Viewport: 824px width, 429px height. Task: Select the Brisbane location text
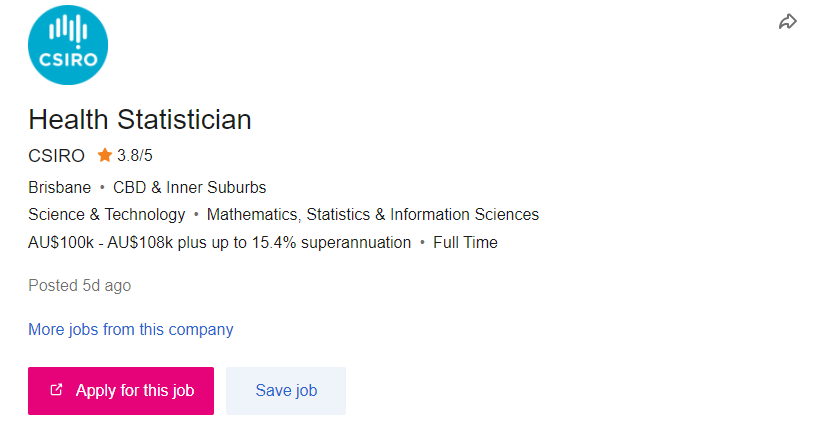[59, 187]
